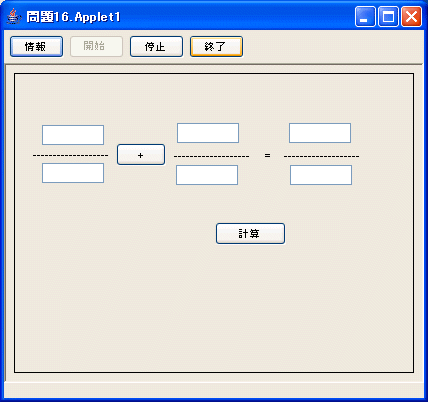The width and height of the screenshot is (428, 402).
Task: Minimize the 問題16.Applet1 window
Action: tap(365, 17)
